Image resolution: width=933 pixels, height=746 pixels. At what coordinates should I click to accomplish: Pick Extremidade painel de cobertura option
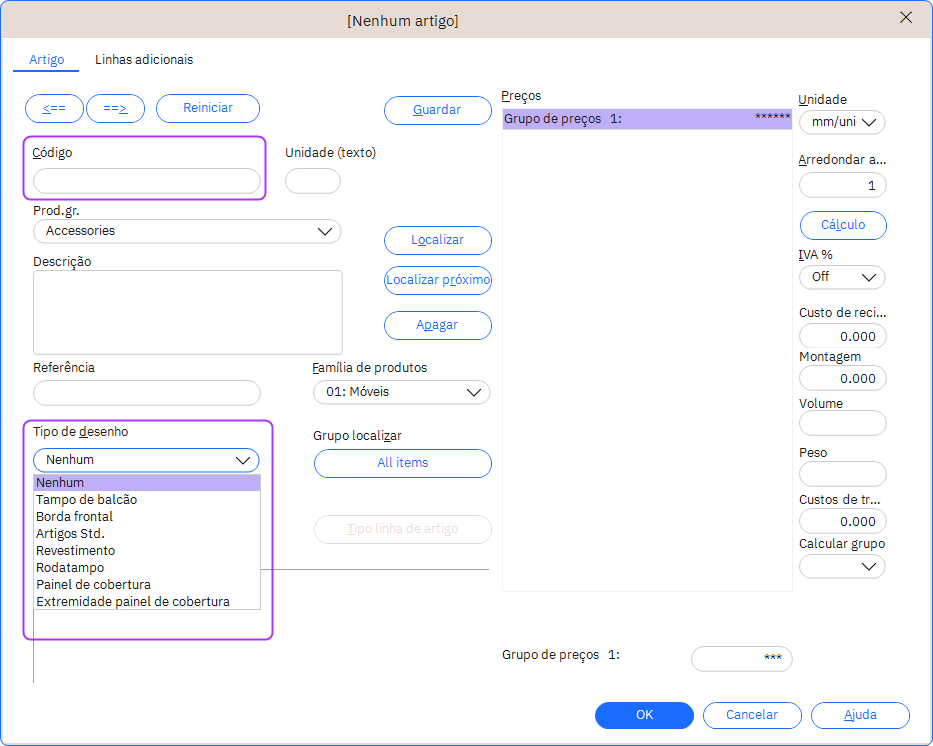(133, 602)
